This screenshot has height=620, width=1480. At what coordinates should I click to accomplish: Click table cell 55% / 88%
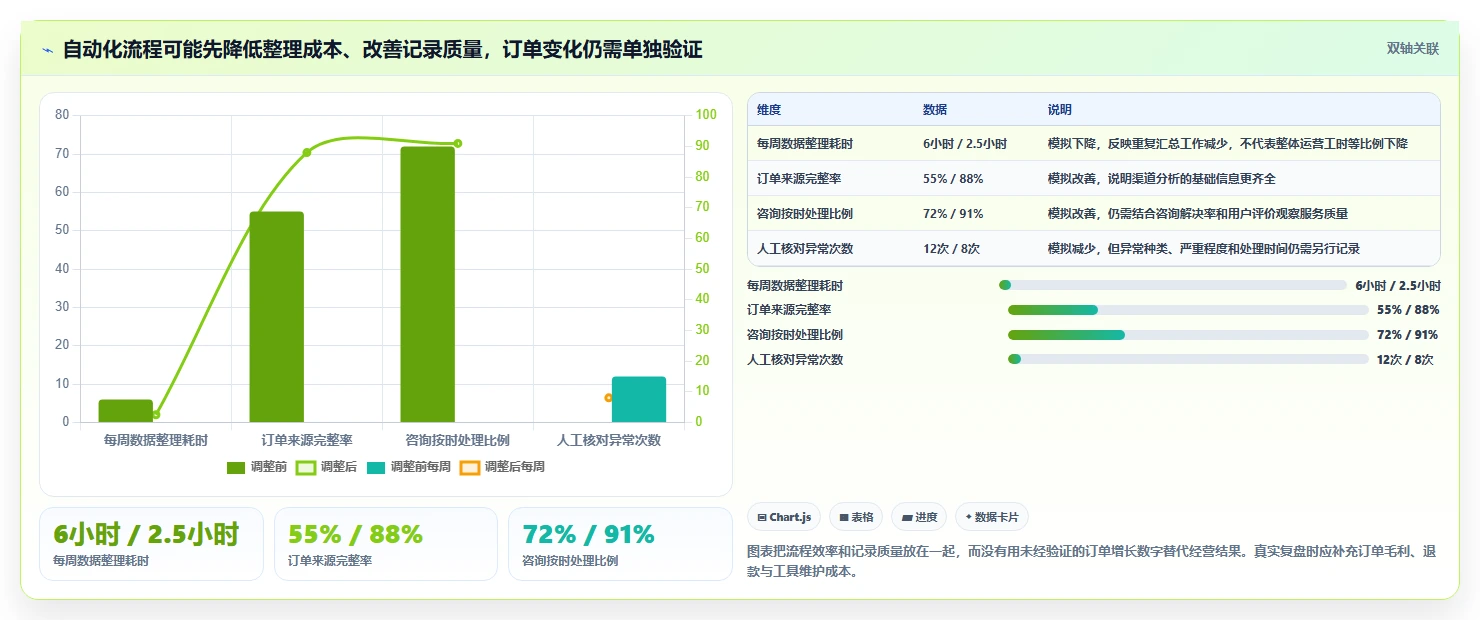click(953, 179)
